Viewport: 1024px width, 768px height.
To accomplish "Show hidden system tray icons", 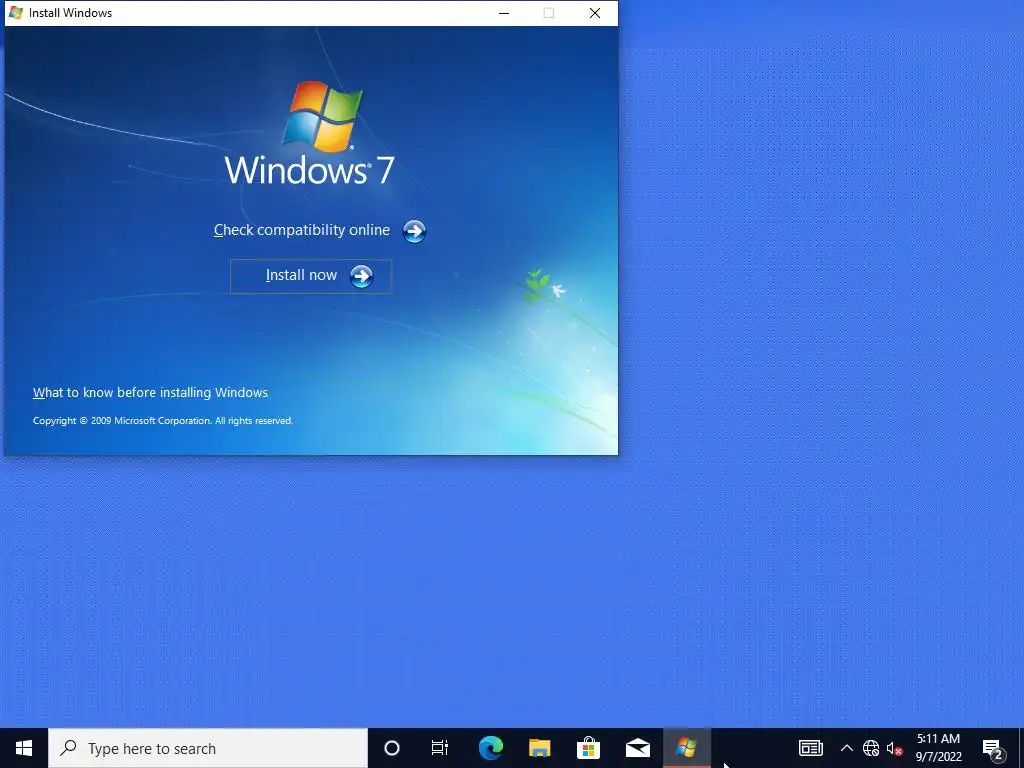I will coord(846,748).
